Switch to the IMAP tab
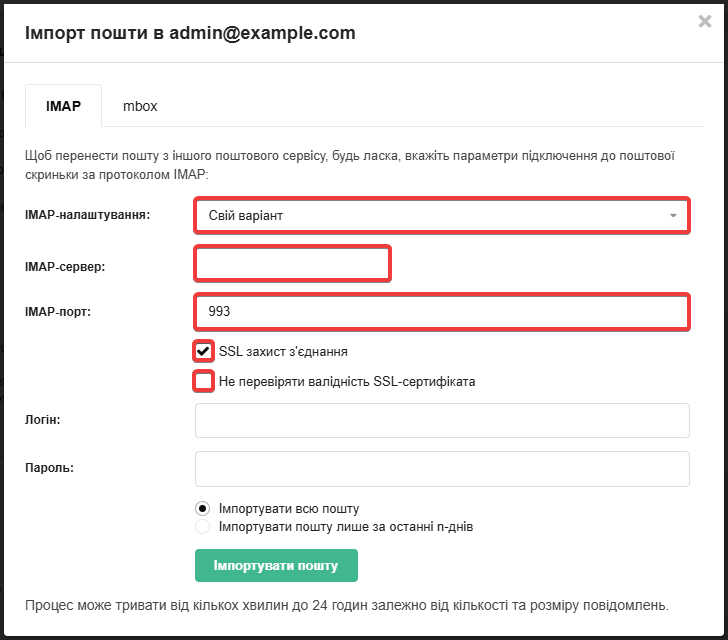Image resolution: width=728 pixels, height=640 pixels. click(x=63, y=105)
